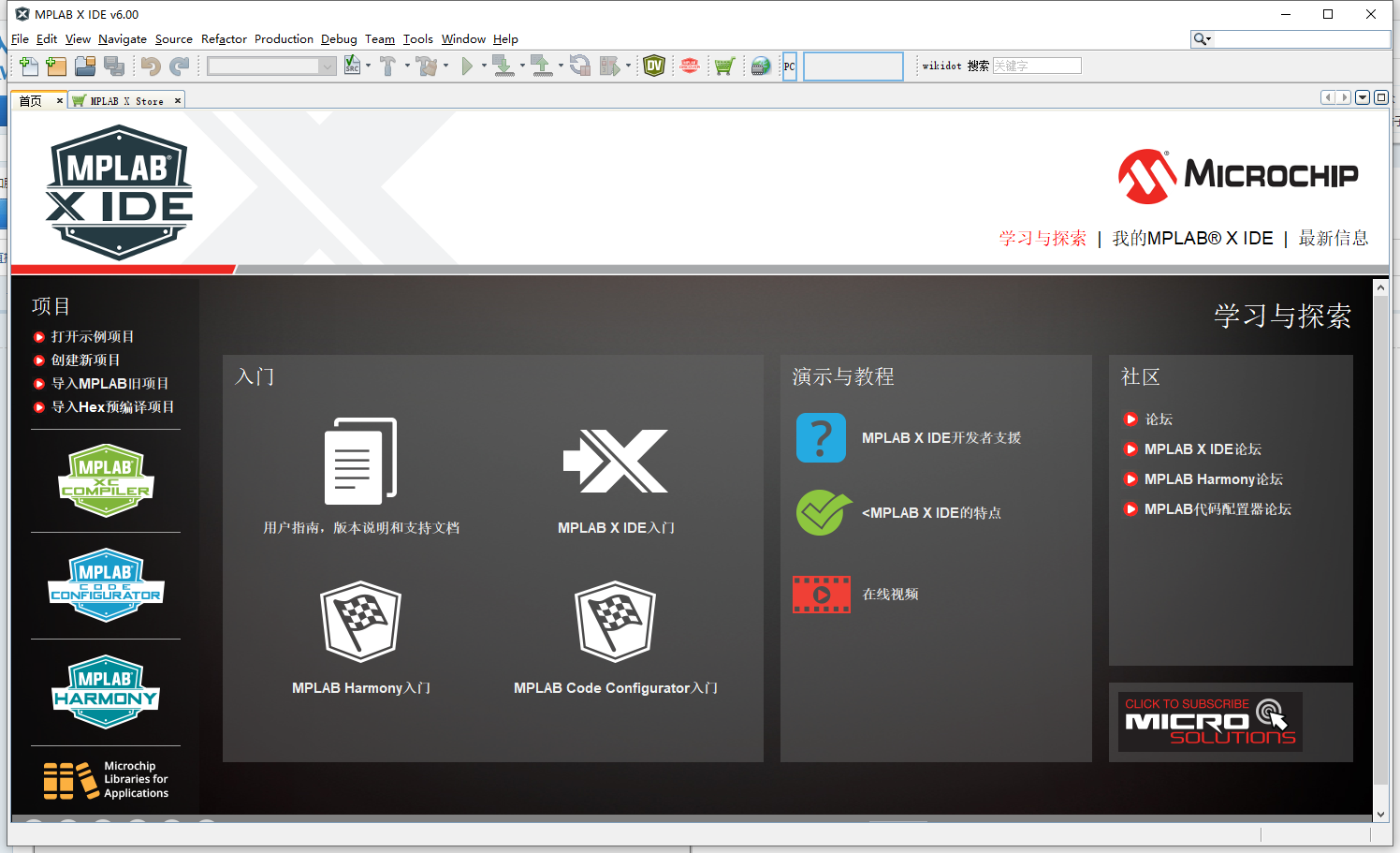Click the PC program counter field
The height and width of the screenshot is (853, 1400).
click(x=853, y=66)
